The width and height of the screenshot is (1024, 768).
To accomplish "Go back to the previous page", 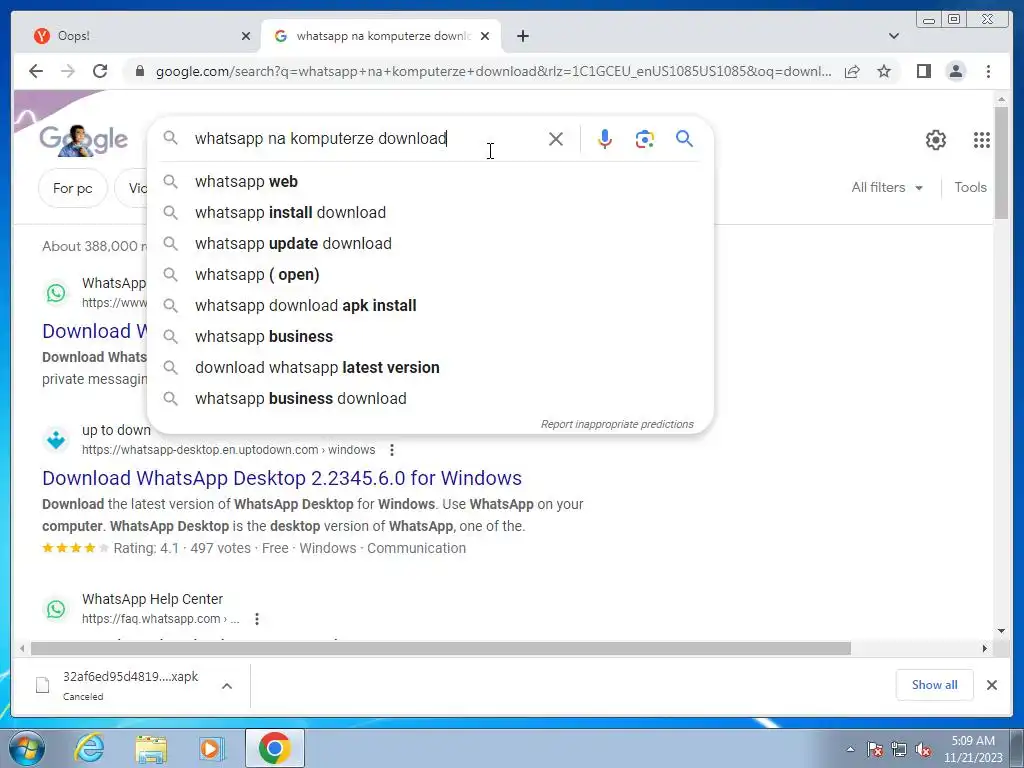I will coord(36,71).
